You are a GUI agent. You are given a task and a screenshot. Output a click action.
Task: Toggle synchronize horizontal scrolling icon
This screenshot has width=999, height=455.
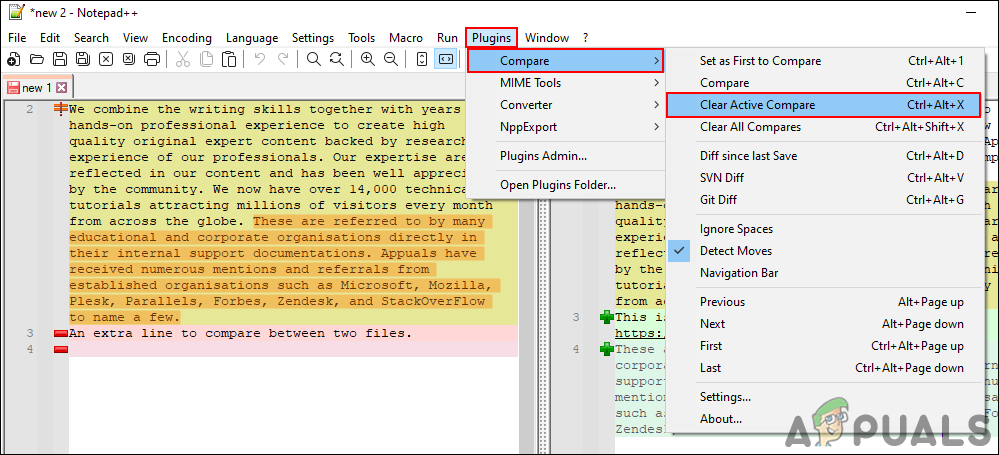445,60
